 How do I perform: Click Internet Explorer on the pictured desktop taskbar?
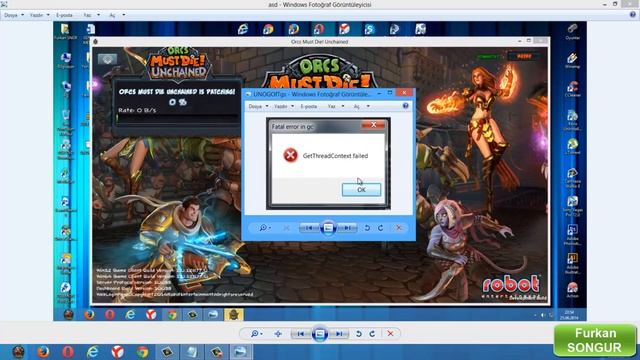(x=130, y=315)
